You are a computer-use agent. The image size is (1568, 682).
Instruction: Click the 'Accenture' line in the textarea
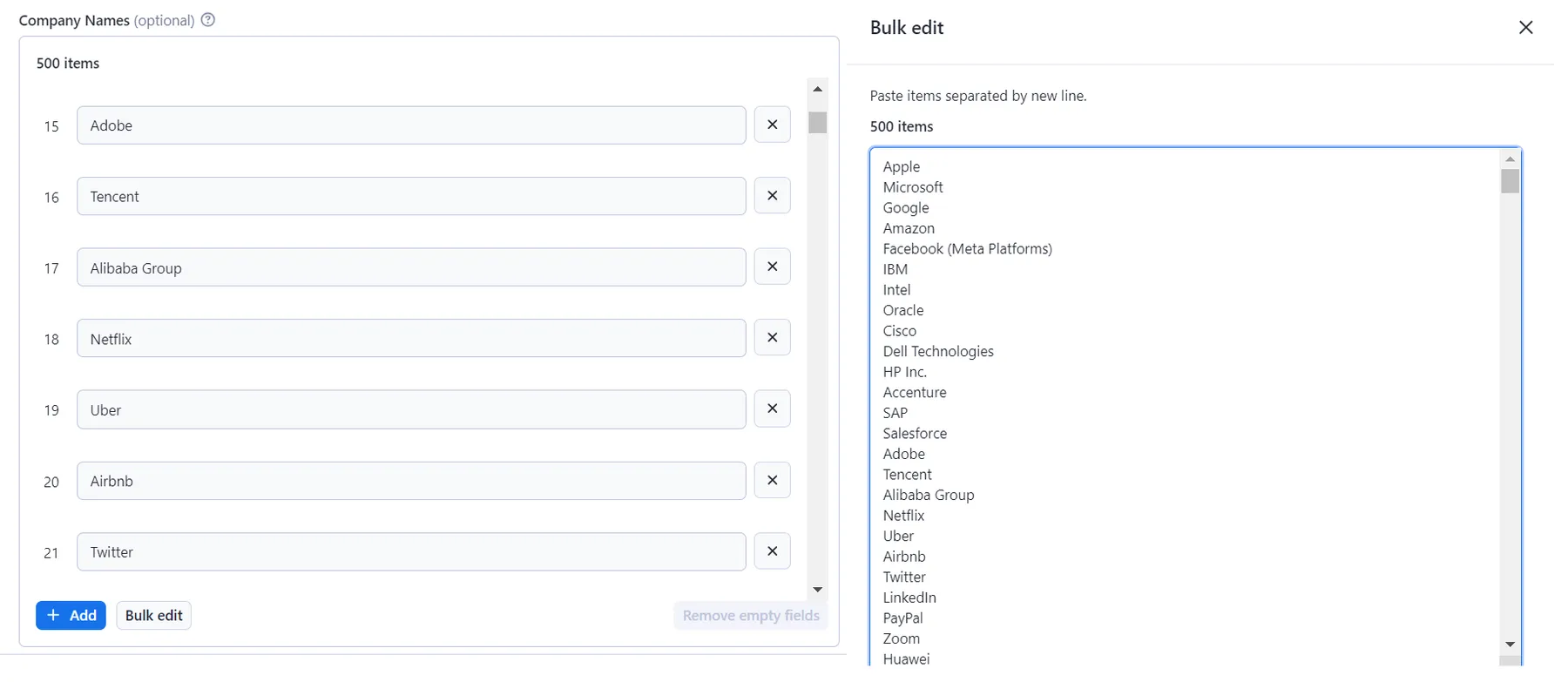pos(915,392)
